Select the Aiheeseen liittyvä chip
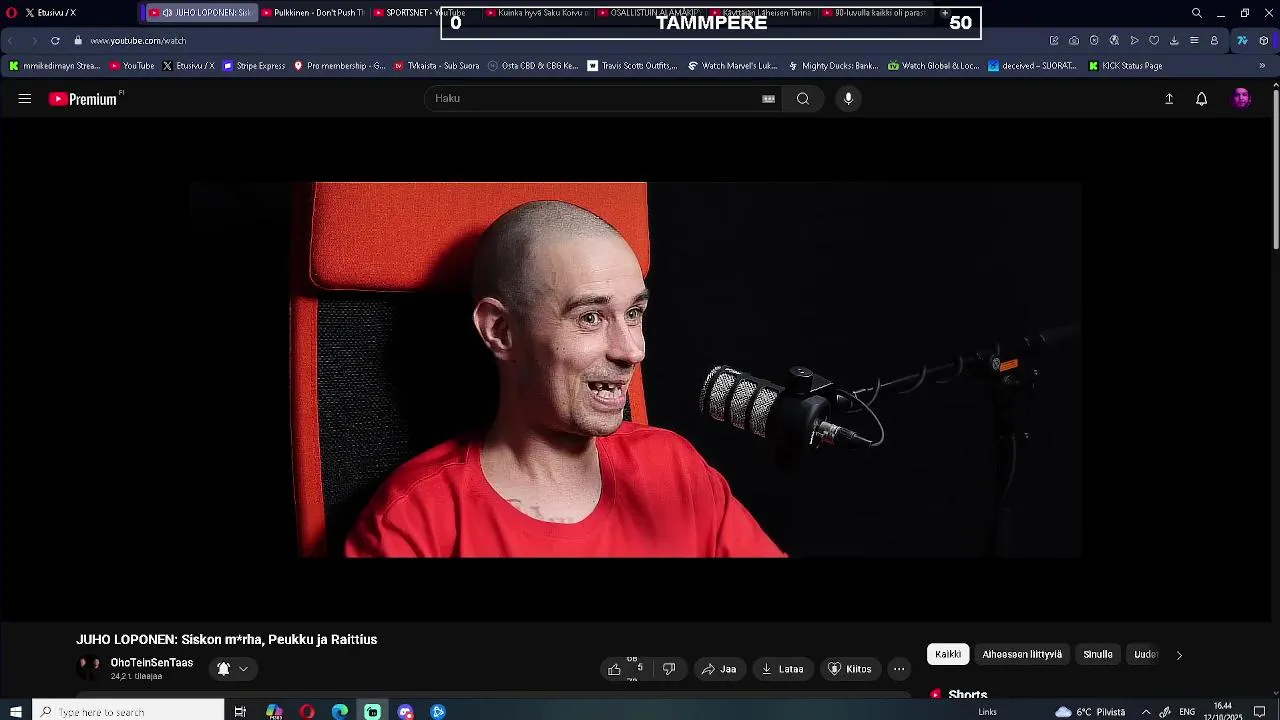The height and width of the screenshot is (720, 1280). (x=1022, y=655)
